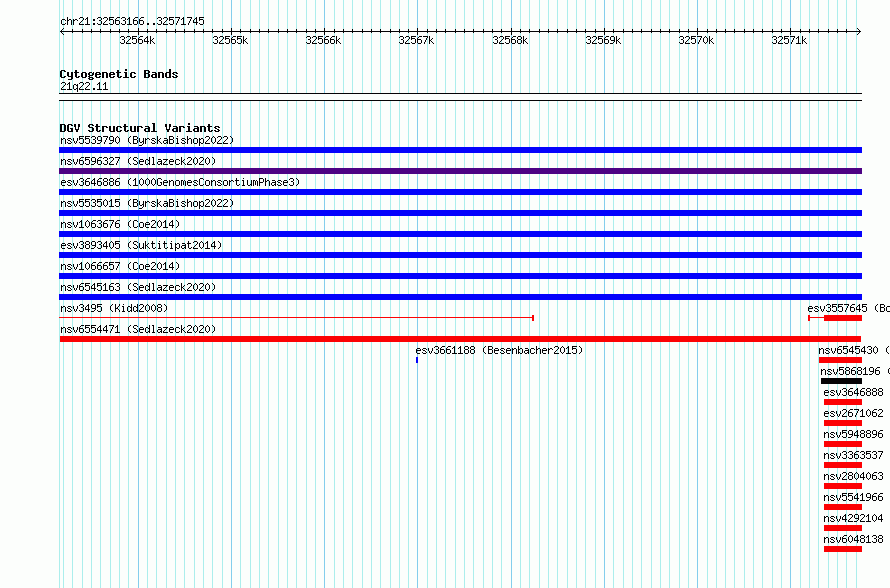The width and height of the screenshot is (890, 588).
Task: Click the nsv6048138 variant label
Action: 854,539
